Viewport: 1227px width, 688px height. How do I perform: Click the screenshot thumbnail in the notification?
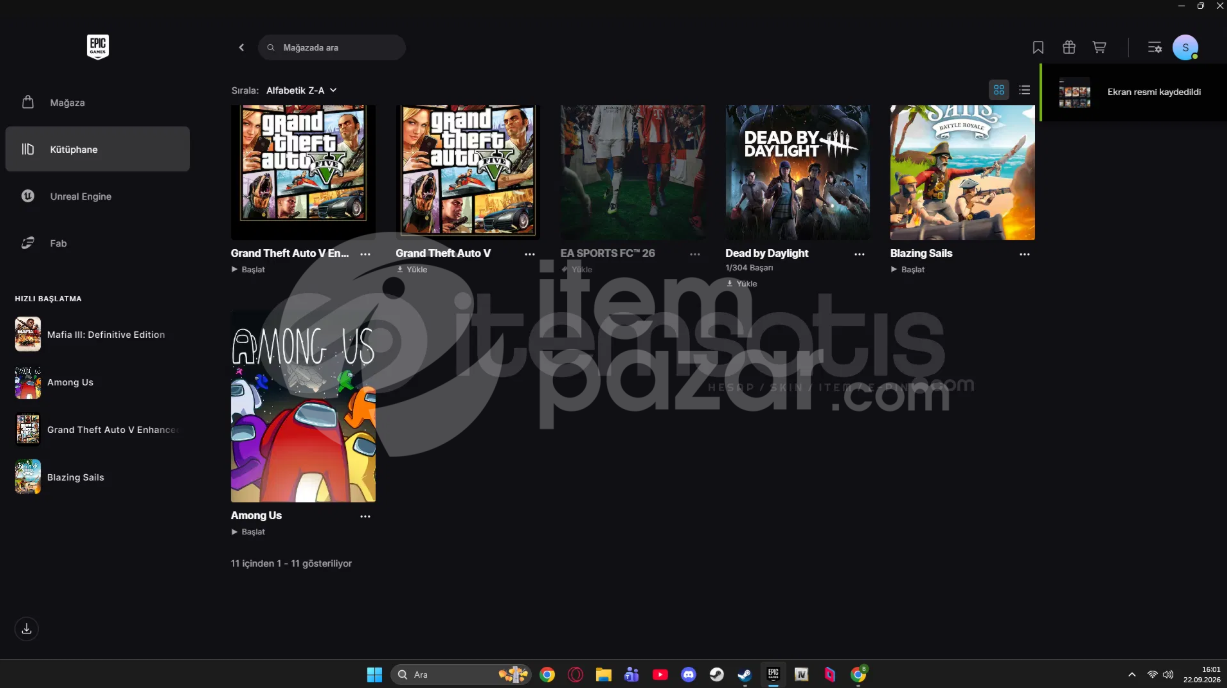pos(1075,92)
